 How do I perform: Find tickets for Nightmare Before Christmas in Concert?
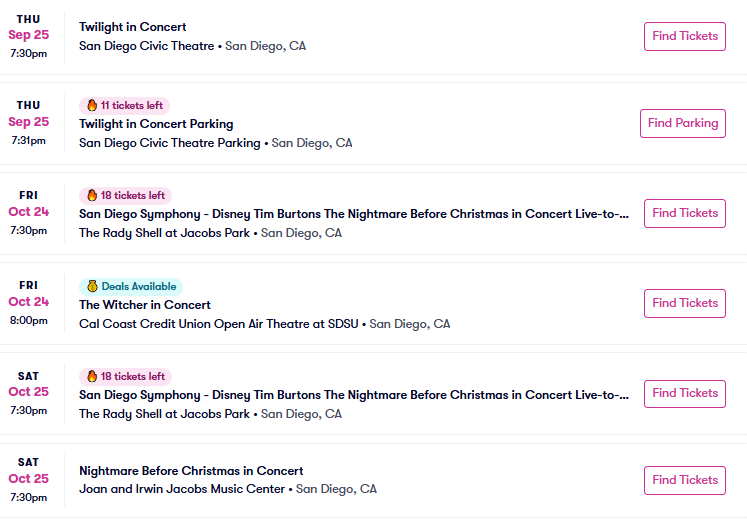pyautogui.click(x=684, y=480)
